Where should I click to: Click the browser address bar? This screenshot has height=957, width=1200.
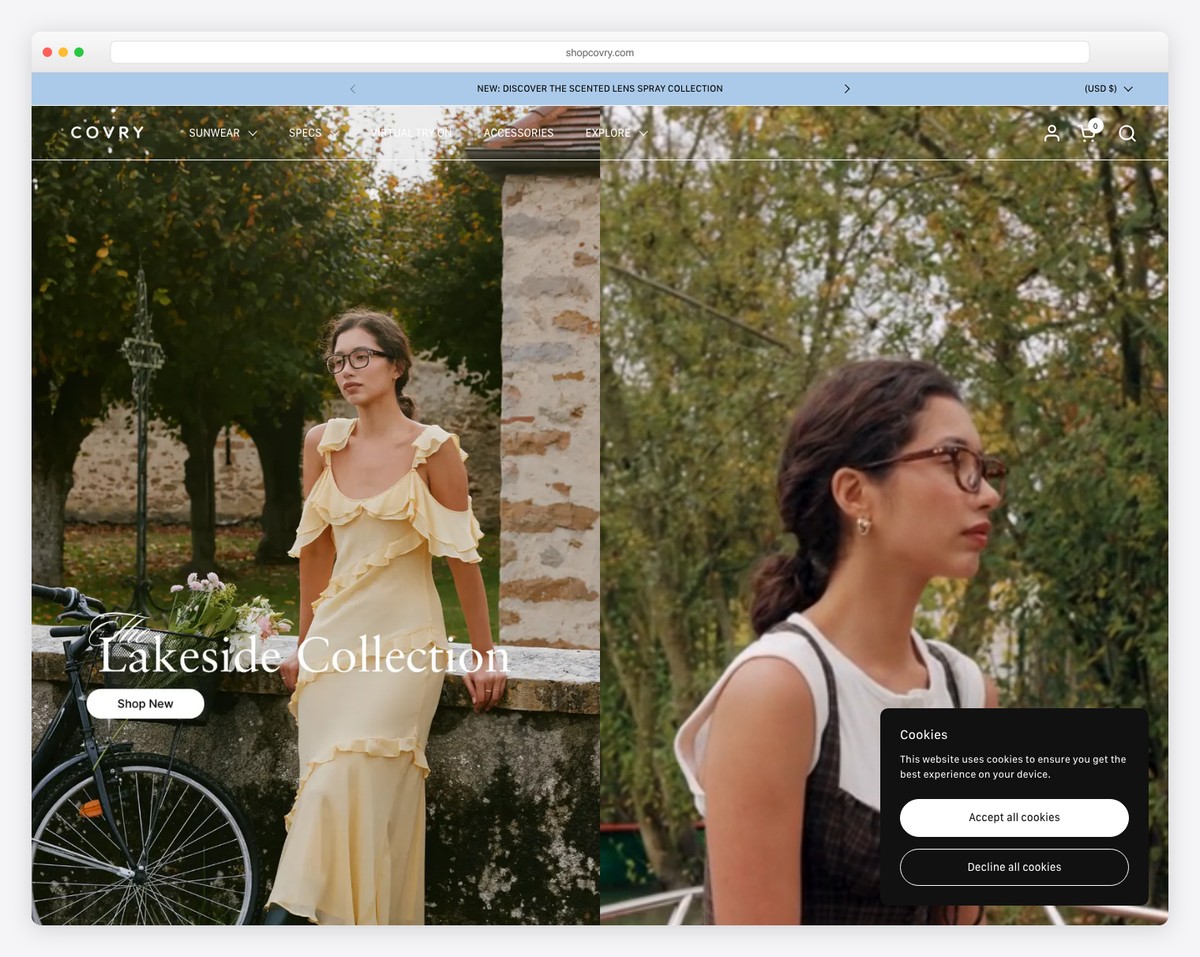point(600,51)
